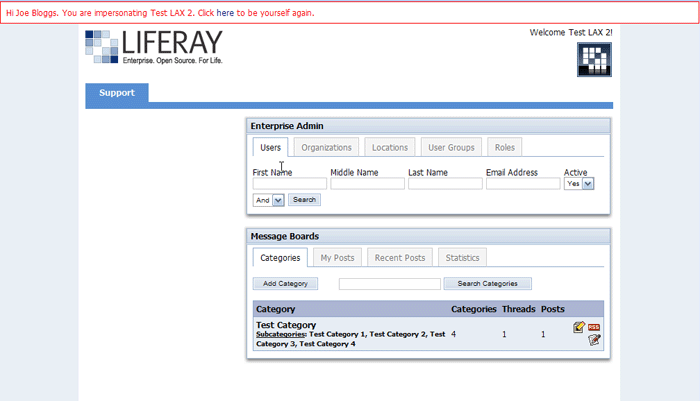Viewport: 700px width, 401px height.
Task: Click the Message Boards portlet title
Action: coord(285,236)
